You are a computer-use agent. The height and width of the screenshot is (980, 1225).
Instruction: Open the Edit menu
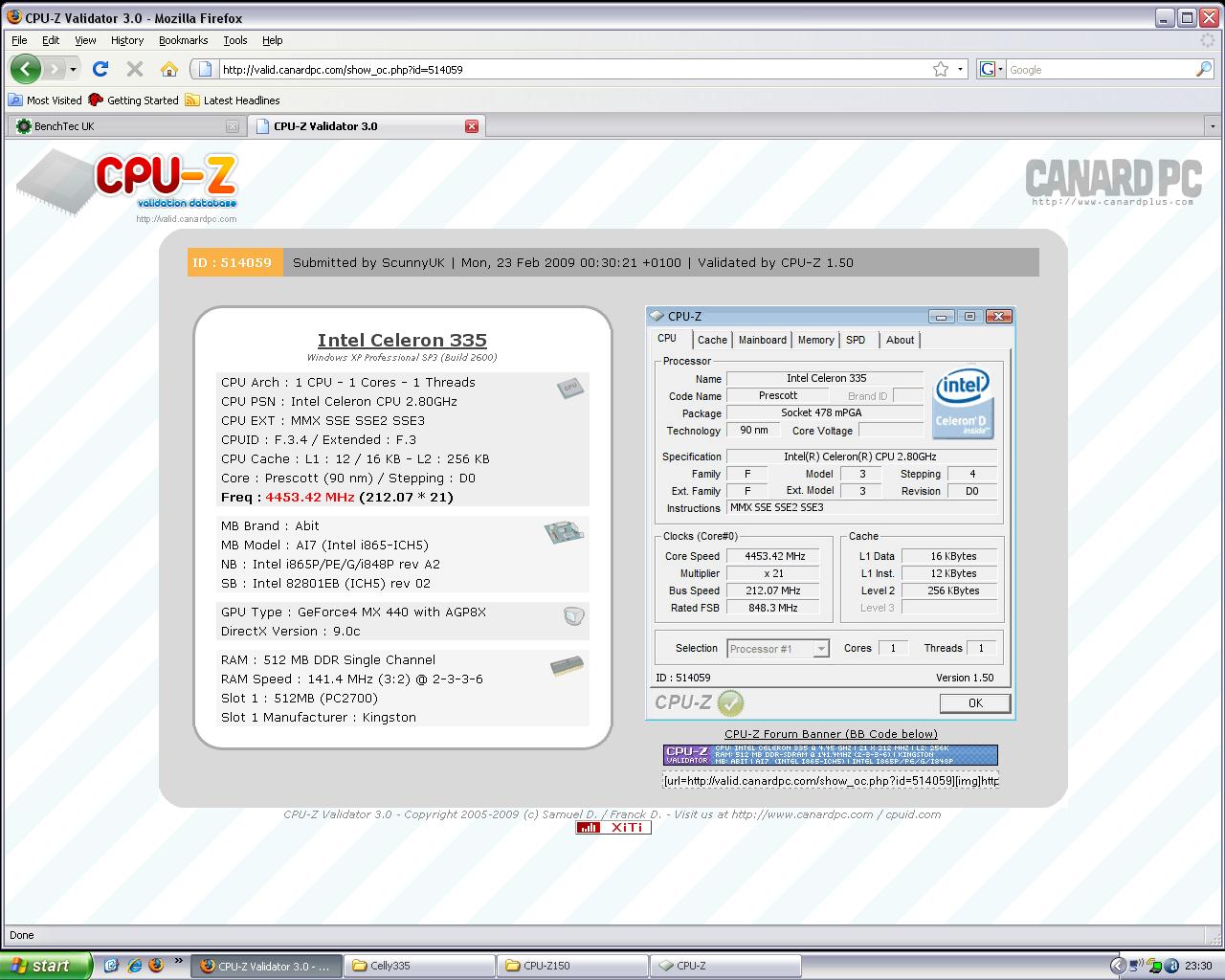tap(51, 40)
